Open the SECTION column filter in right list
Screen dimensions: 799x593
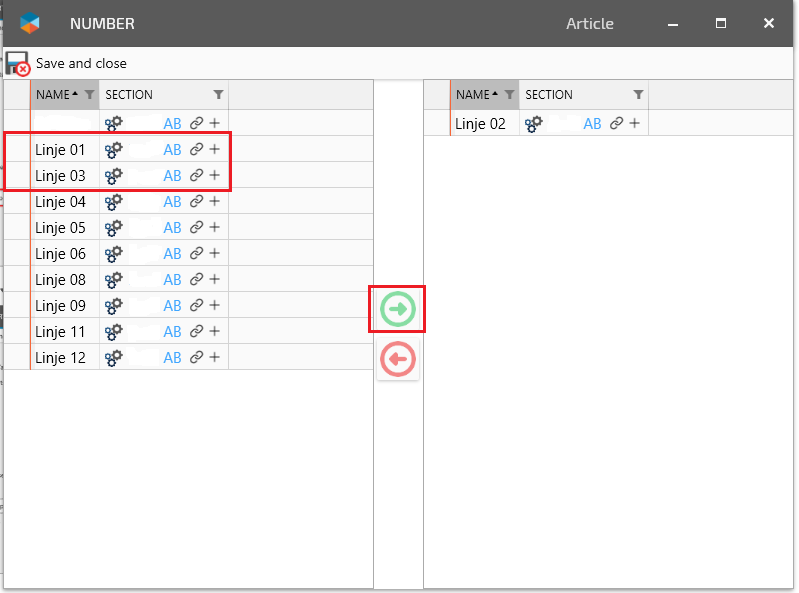pyautogui.click(x=639, y=95)
